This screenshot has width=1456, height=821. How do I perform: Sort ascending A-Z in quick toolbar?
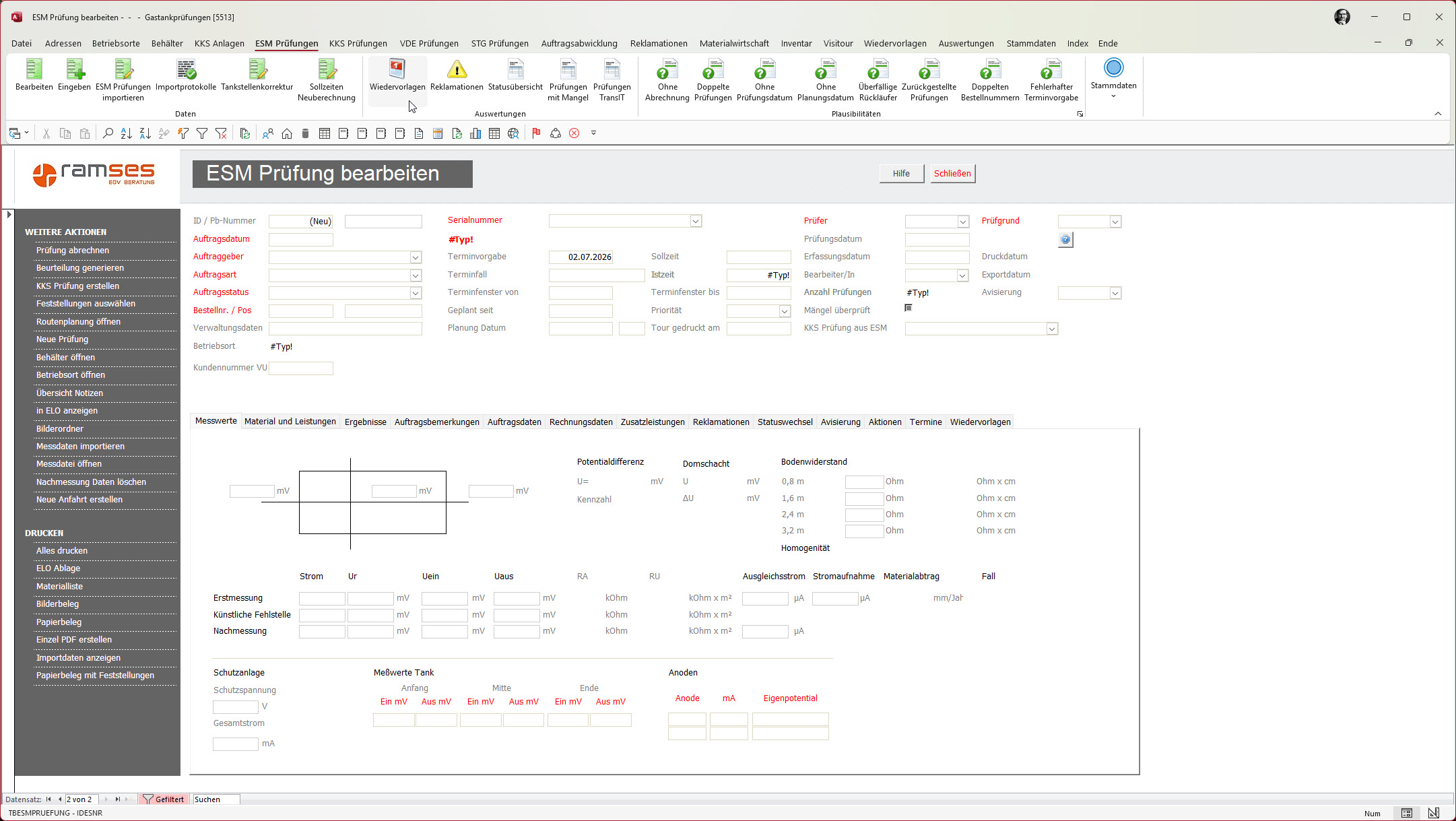point(126,133)
